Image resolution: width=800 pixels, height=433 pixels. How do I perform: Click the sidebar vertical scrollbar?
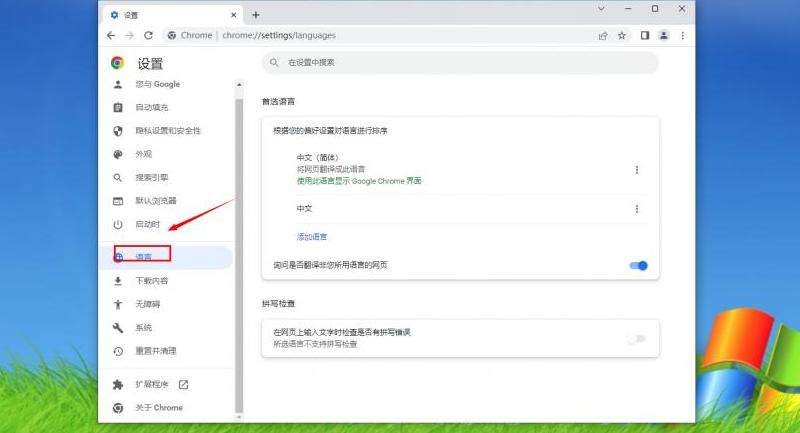coord(238,250)
